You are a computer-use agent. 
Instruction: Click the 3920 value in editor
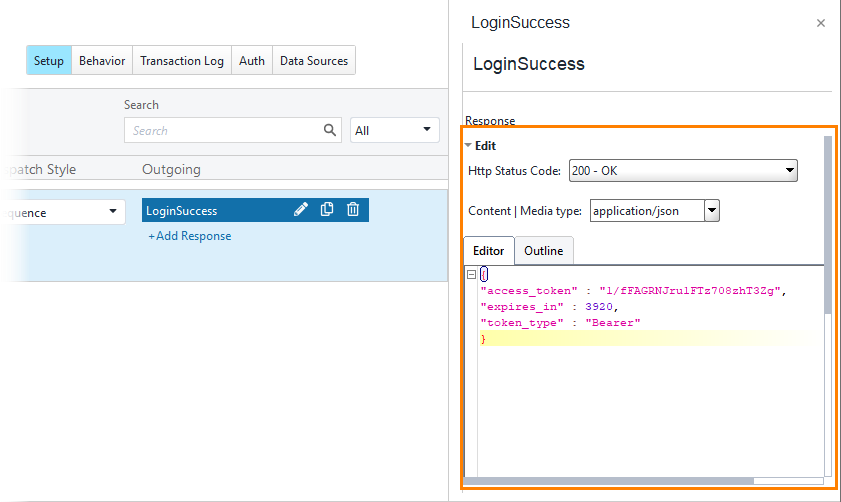(599, 307)
